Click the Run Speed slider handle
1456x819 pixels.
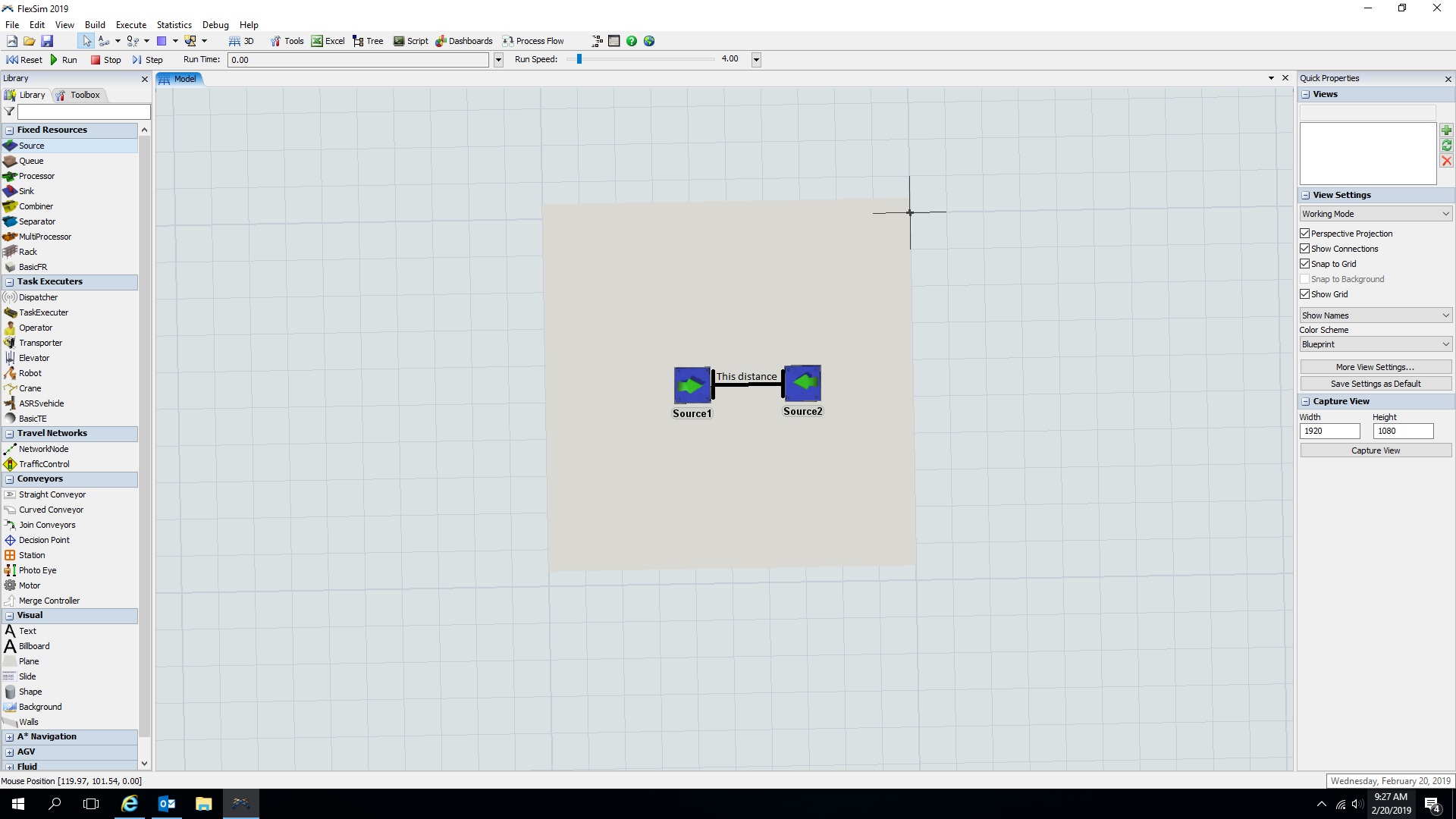[579, 59]
